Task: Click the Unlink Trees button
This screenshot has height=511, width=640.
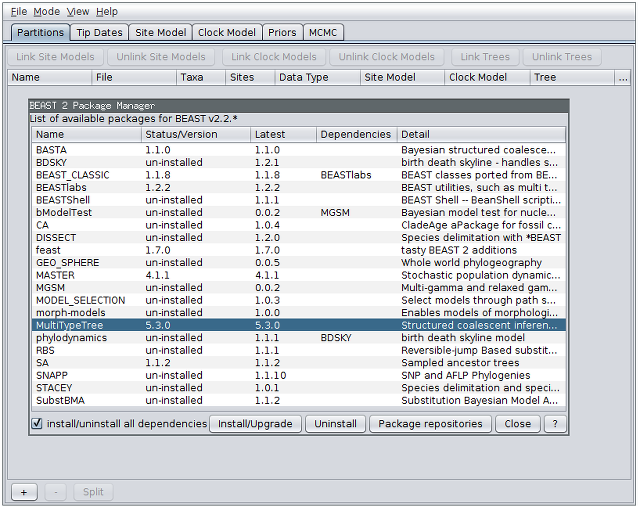Action: click(562, 57)
